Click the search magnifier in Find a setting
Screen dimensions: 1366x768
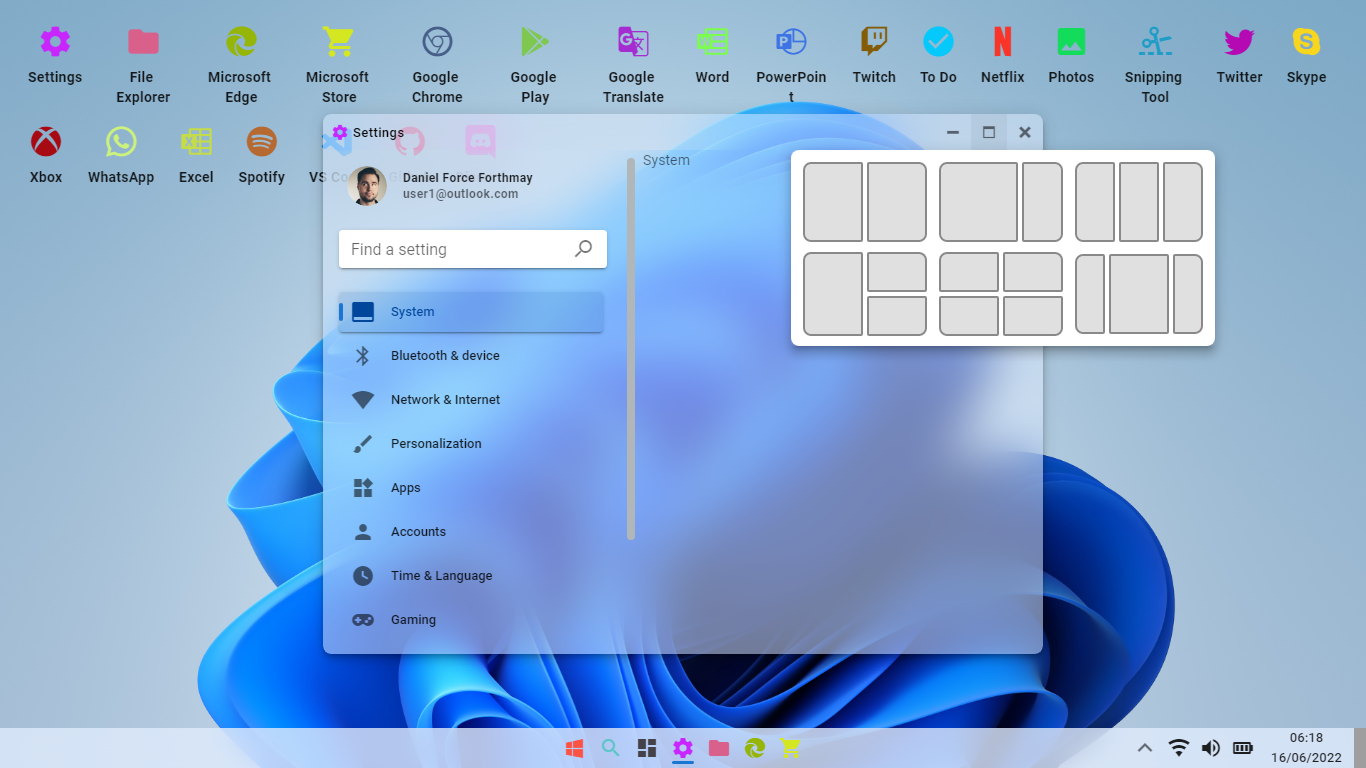click(584, 249)
